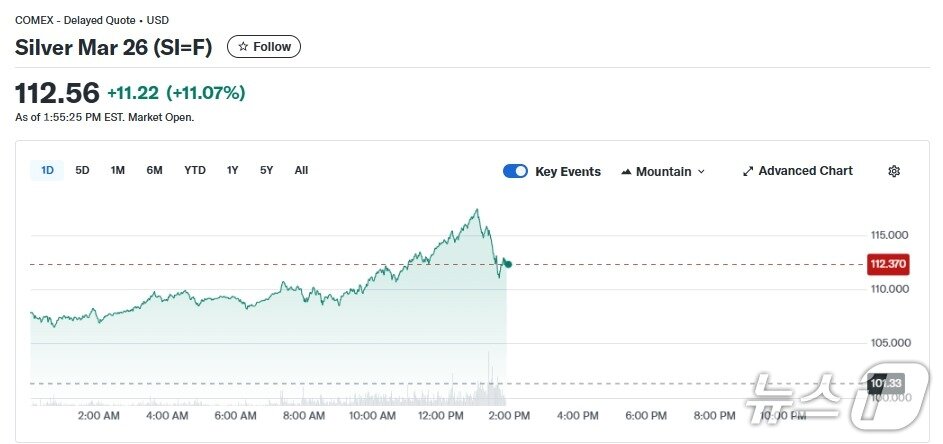
Task: Expand the Mountain chart type dropdown
Action: pyautogui.click(x=663, y=171)
